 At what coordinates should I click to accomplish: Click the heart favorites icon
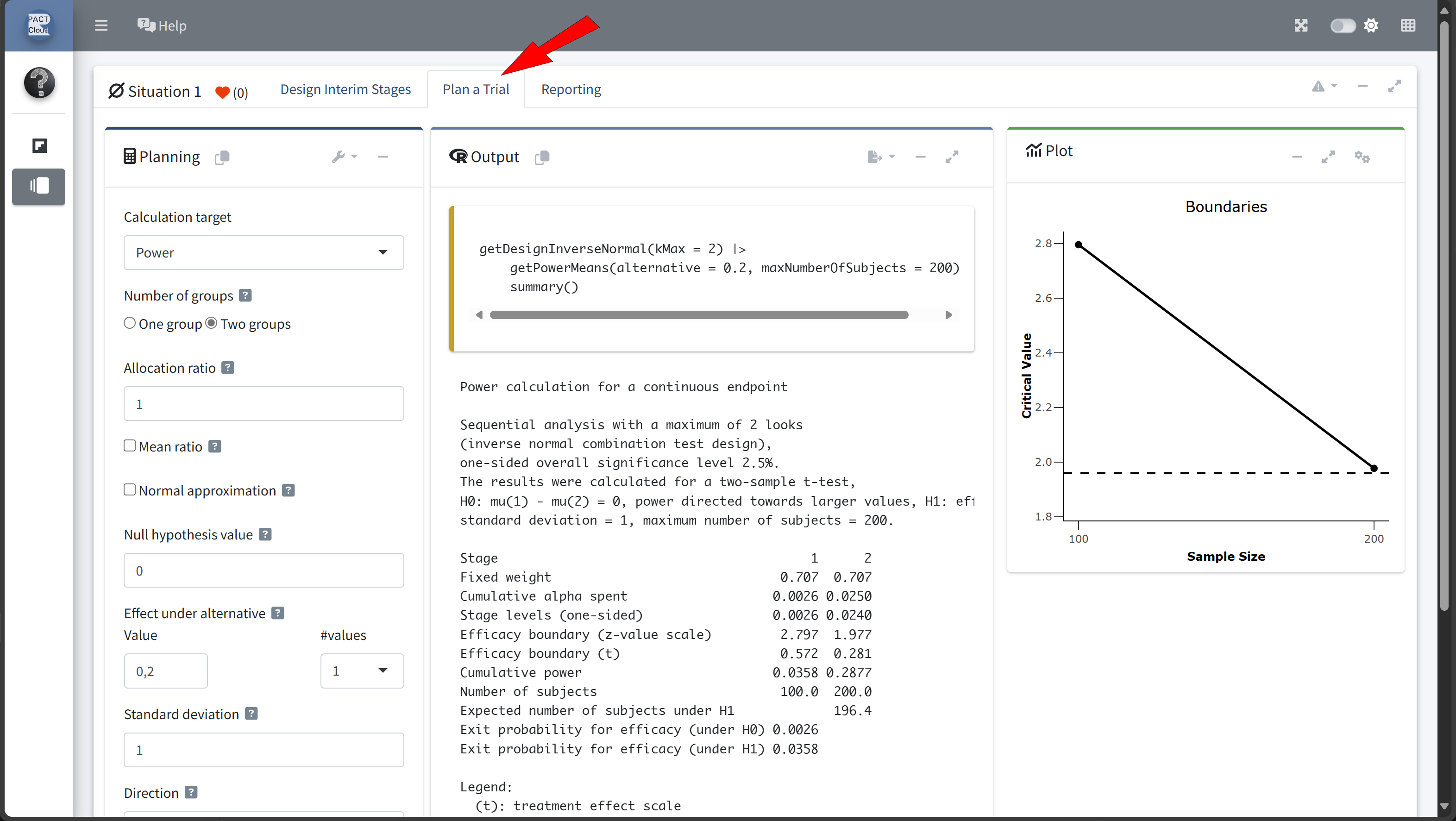223,92
